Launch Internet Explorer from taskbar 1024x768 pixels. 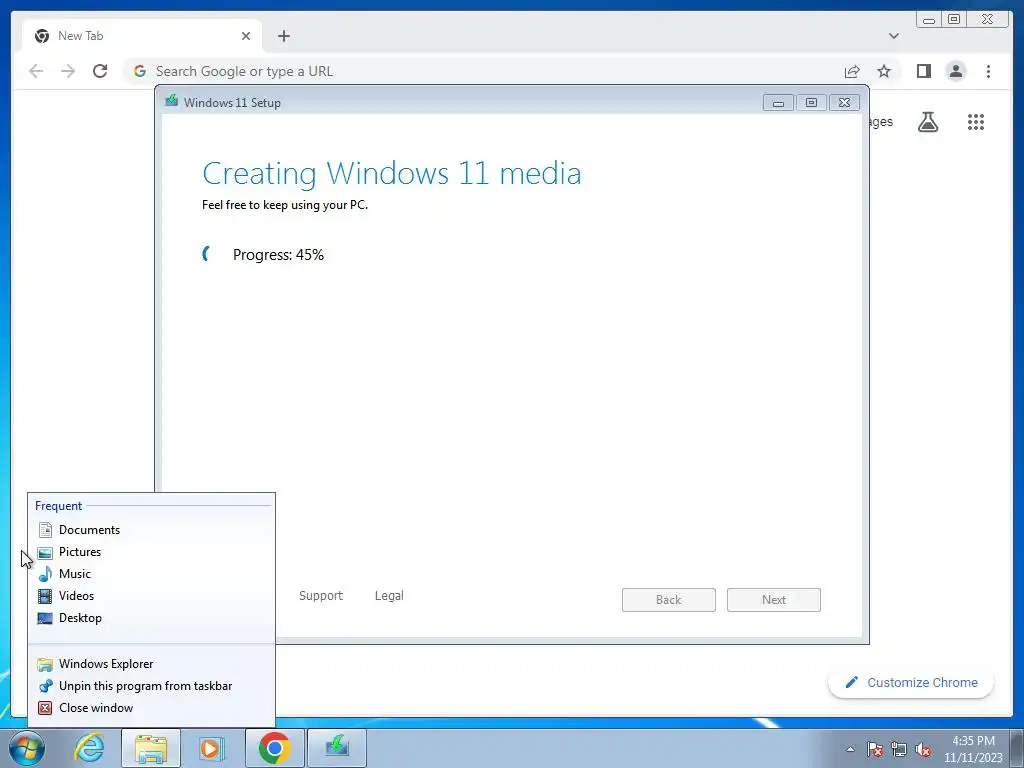90,748
